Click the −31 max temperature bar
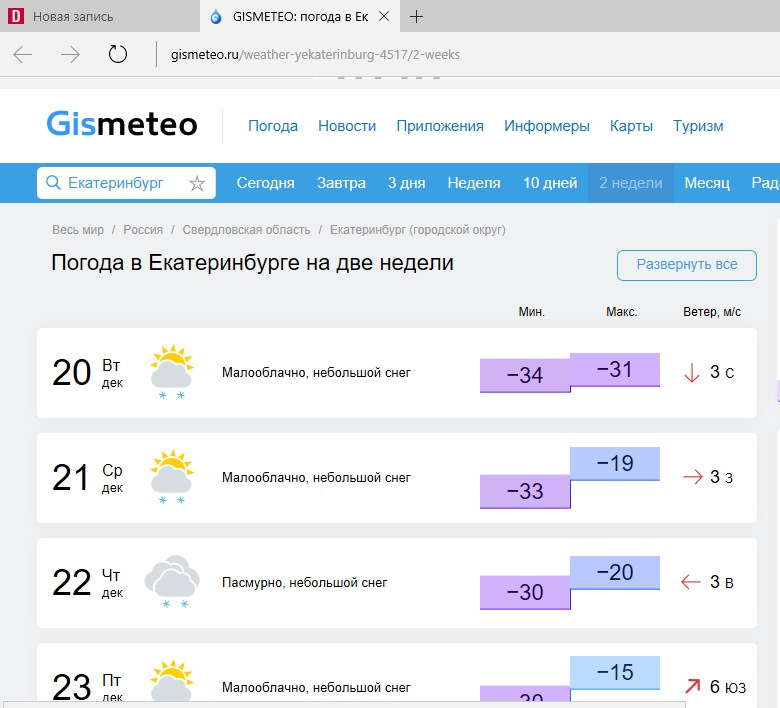This screenshot has height=708, width=780. click(x=615, y=369)
